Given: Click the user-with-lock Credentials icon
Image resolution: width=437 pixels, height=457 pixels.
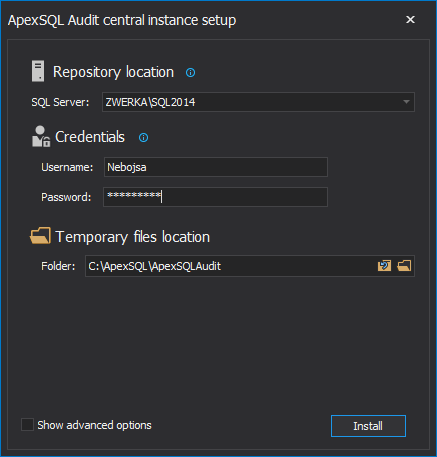Looking at the screenshot, I should tap(41, 136).
